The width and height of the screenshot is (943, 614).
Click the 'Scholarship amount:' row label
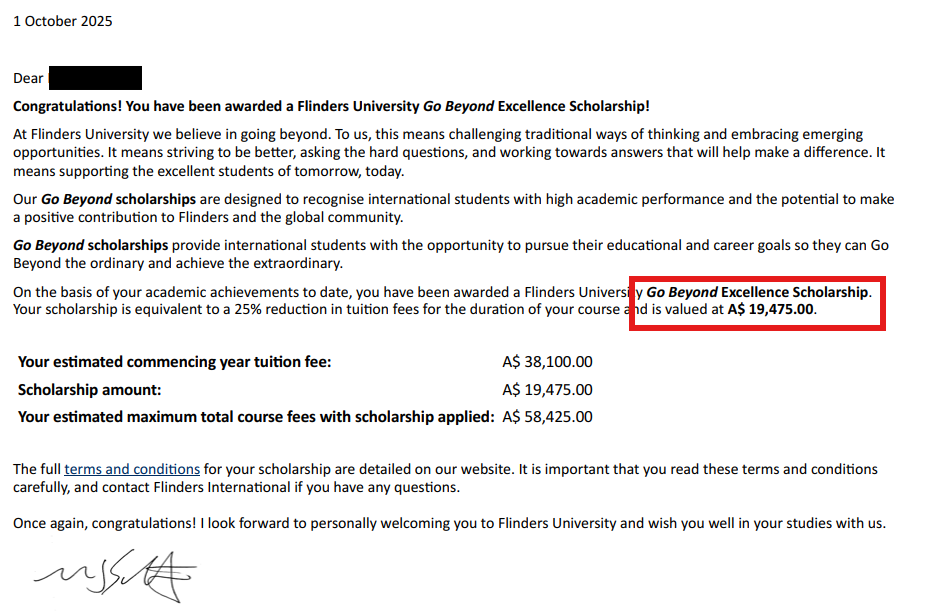[90, 390]
